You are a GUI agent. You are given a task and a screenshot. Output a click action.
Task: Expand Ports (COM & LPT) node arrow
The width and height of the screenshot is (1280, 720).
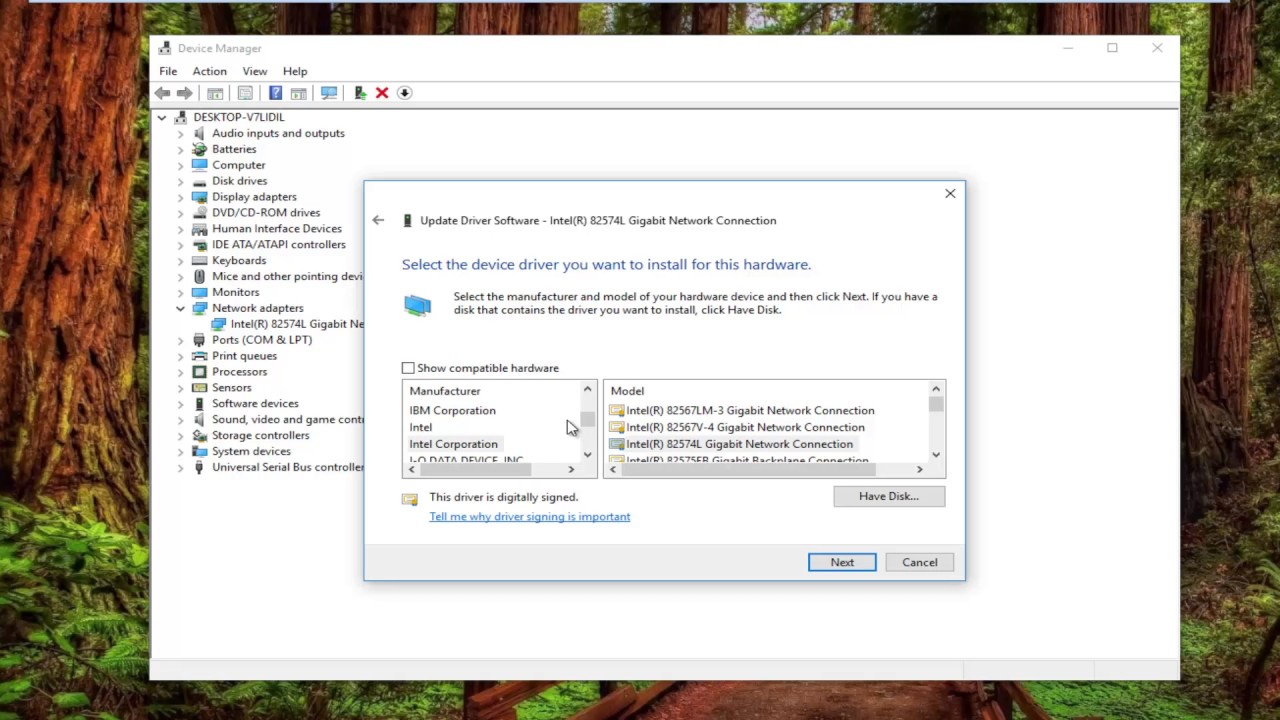point(181,340)
